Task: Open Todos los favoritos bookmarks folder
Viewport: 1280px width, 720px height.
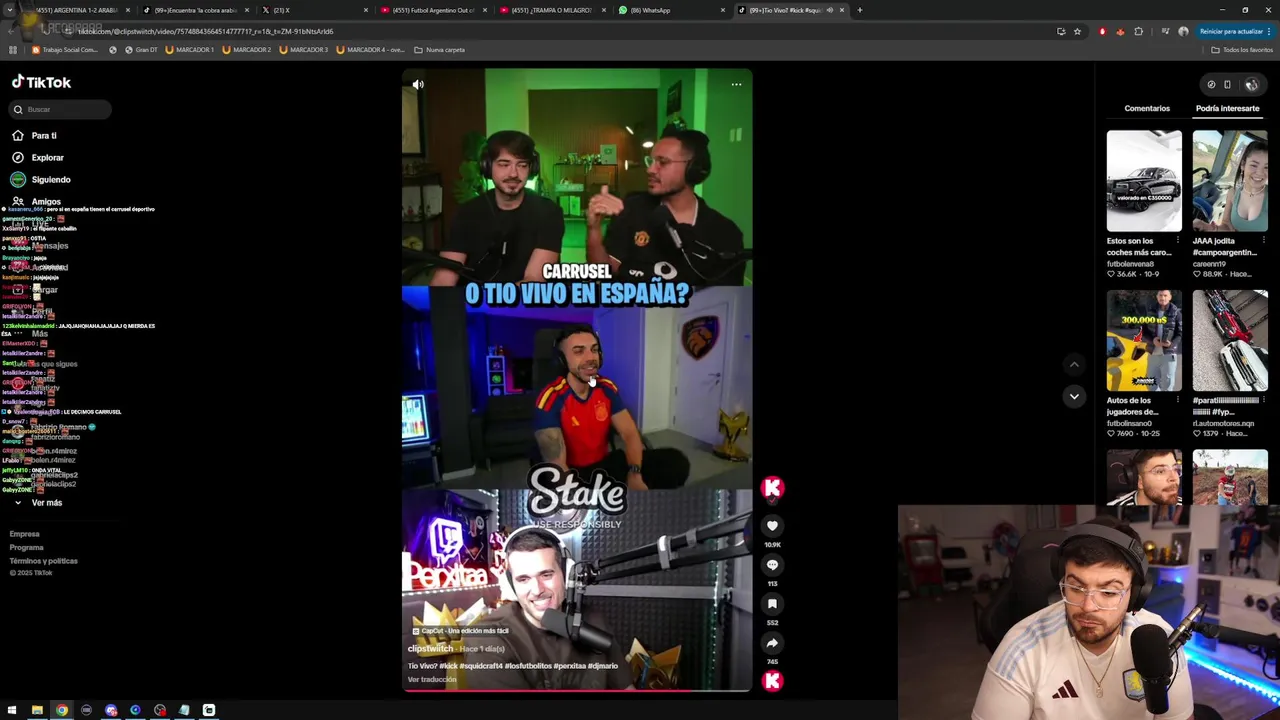Action: click(1241, 50)
